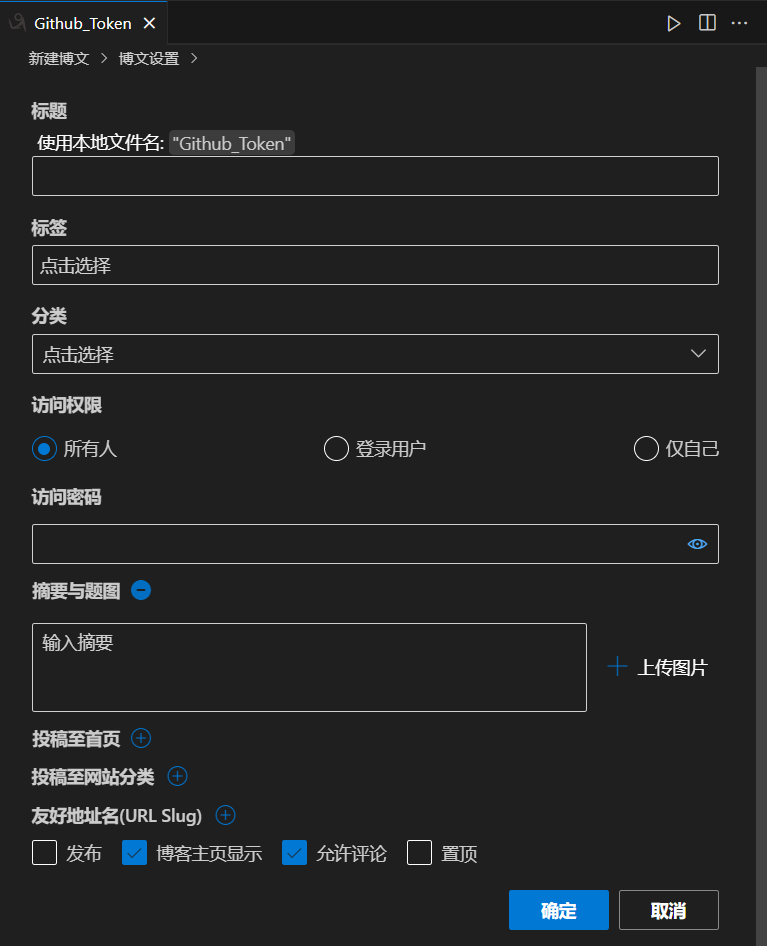Viewport: 767px width, 946px height.
Task: Select the 登录用户 radio option
Action: point(336,449)
